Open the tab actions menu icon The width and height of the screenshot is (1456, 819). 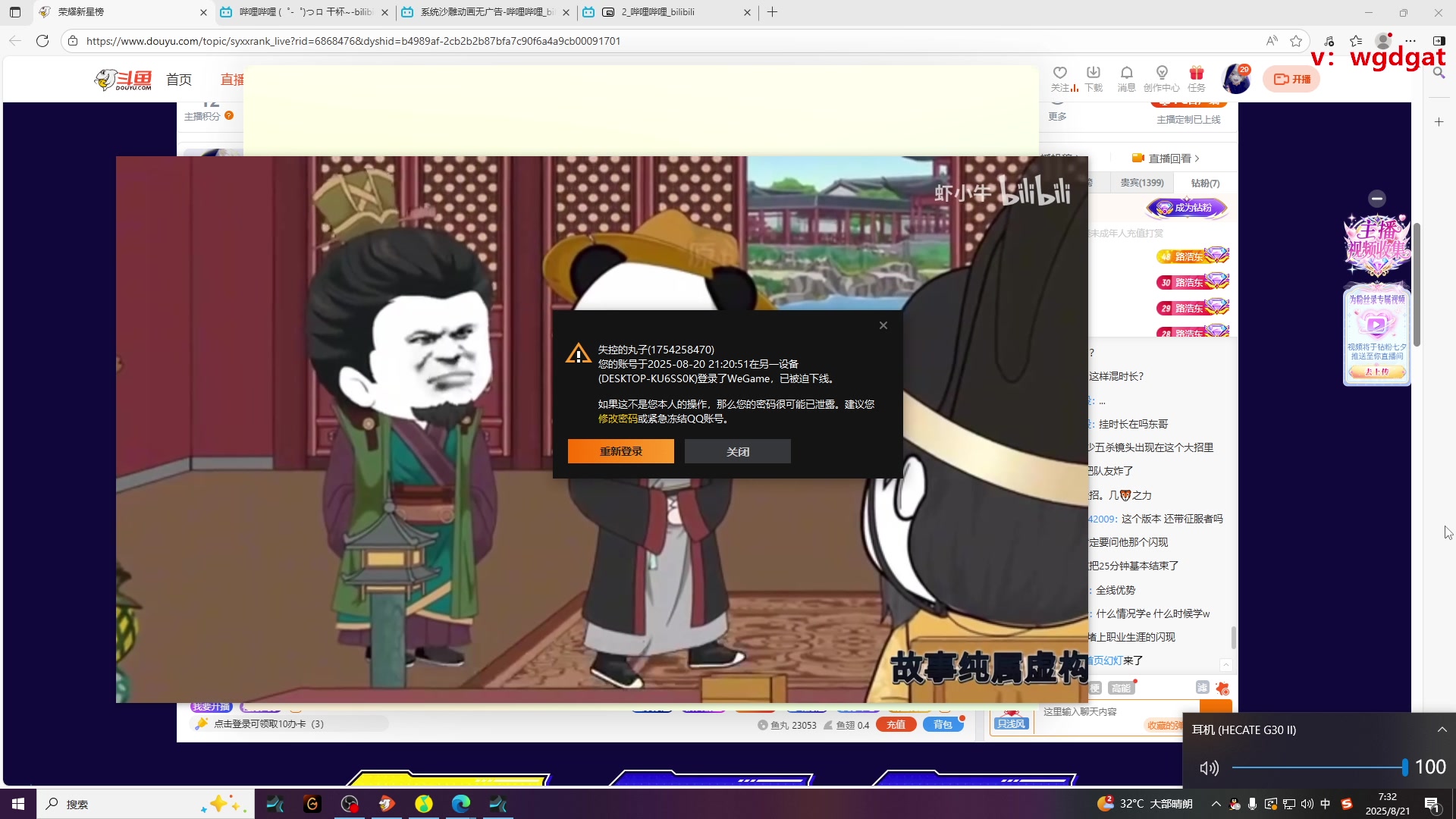(15, 12)
